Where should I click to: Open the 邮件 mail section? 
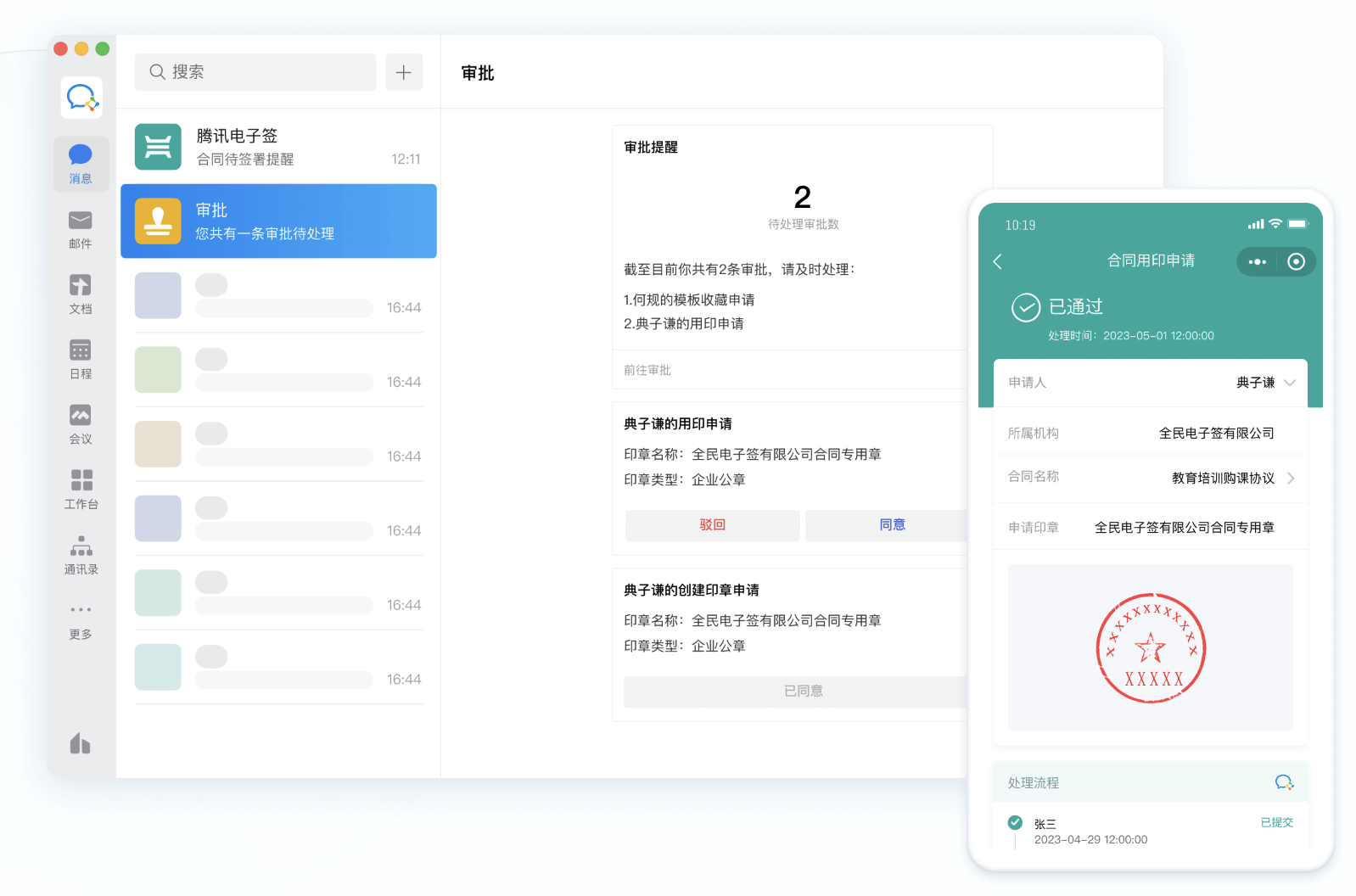point(81,229)
